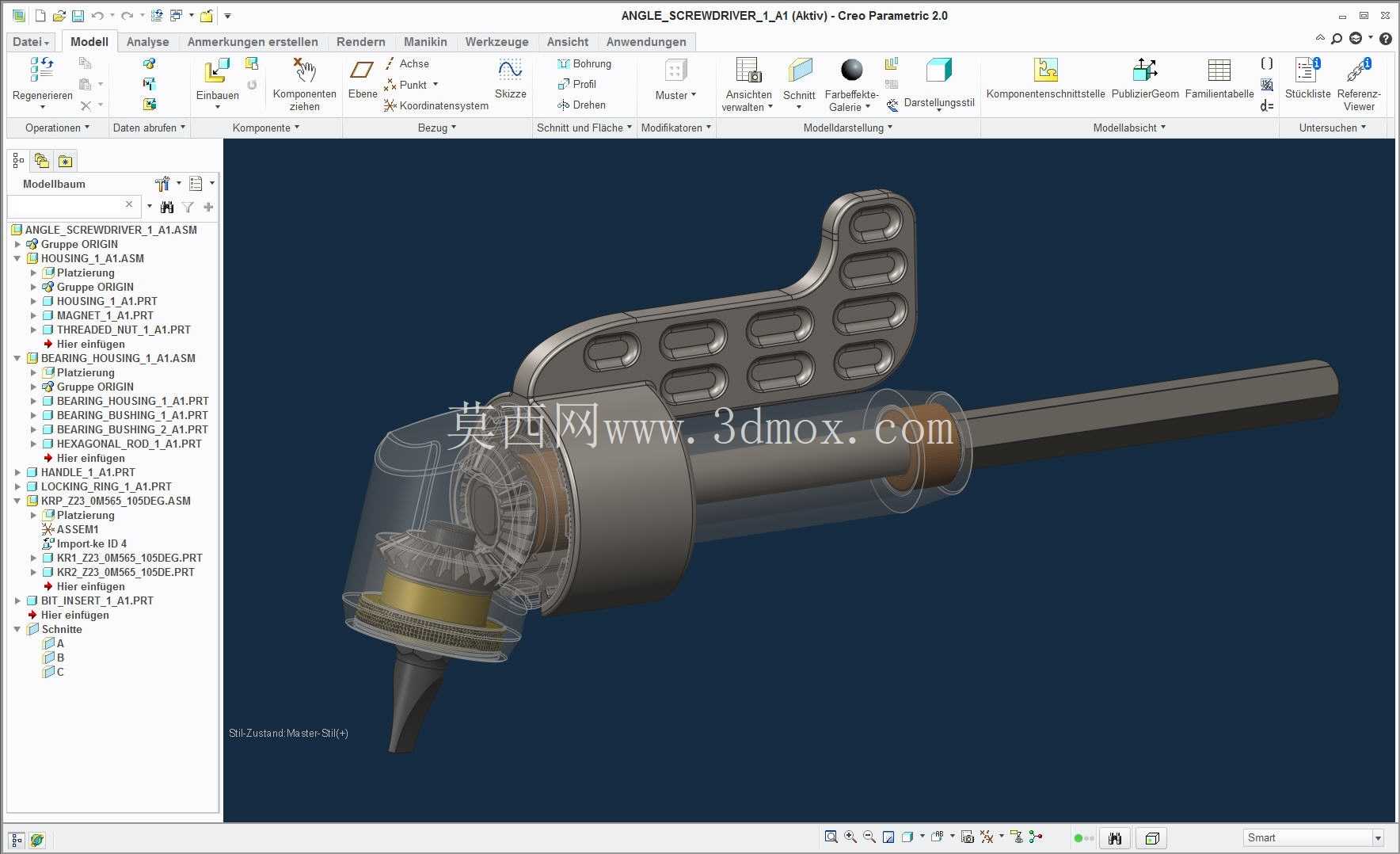Viewport: 1400px width, 854px height.
Task: Switch to the Ansicht tab
Action: pos(567,42)
